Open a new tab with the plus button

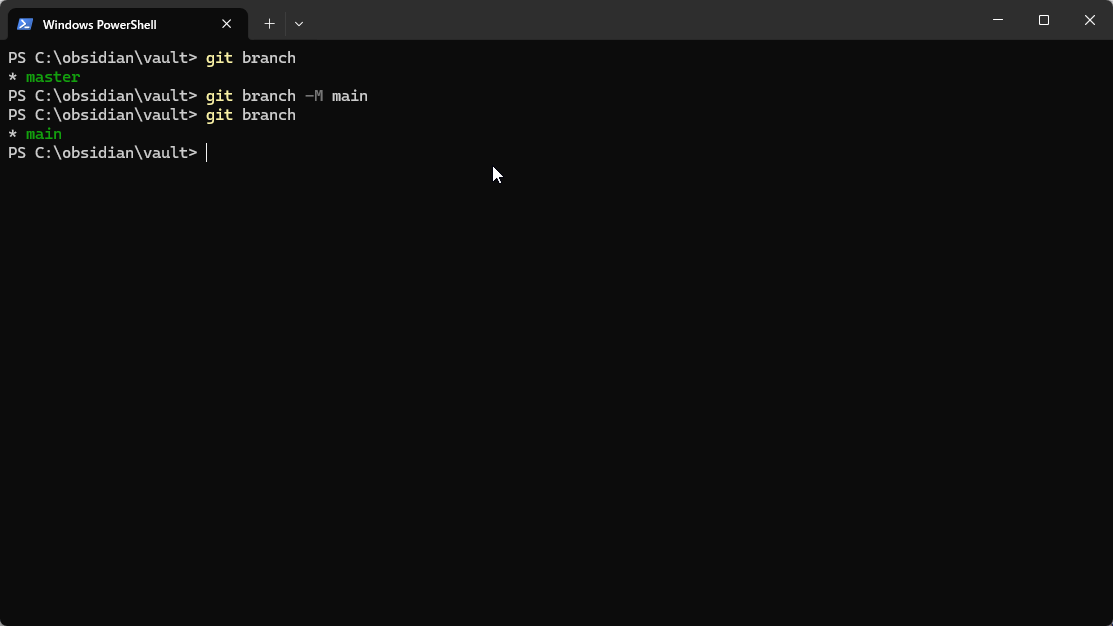pyautogui.click(x=269, y=23)
